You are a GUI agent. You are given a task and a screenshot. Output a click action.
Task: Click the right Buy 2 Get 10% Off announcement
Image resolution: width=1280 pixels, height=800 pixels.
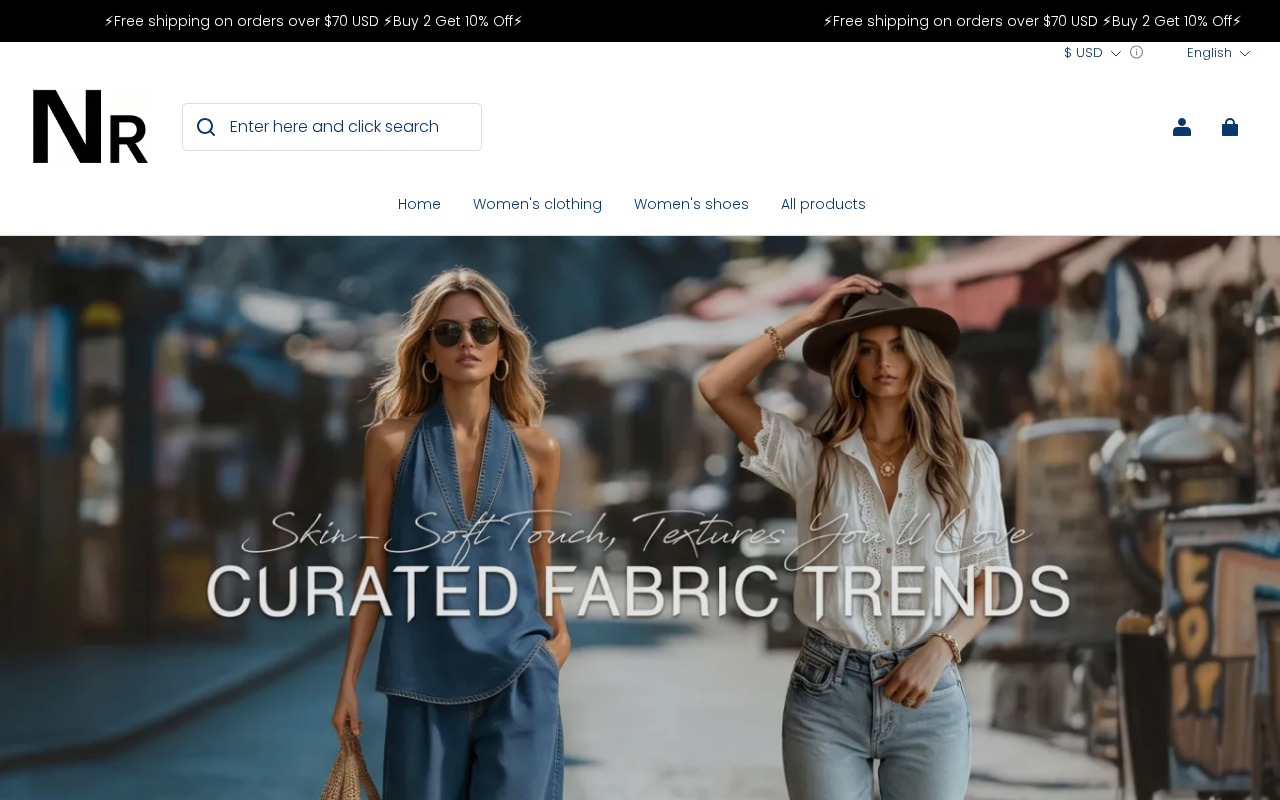(x=1172, y=21)
